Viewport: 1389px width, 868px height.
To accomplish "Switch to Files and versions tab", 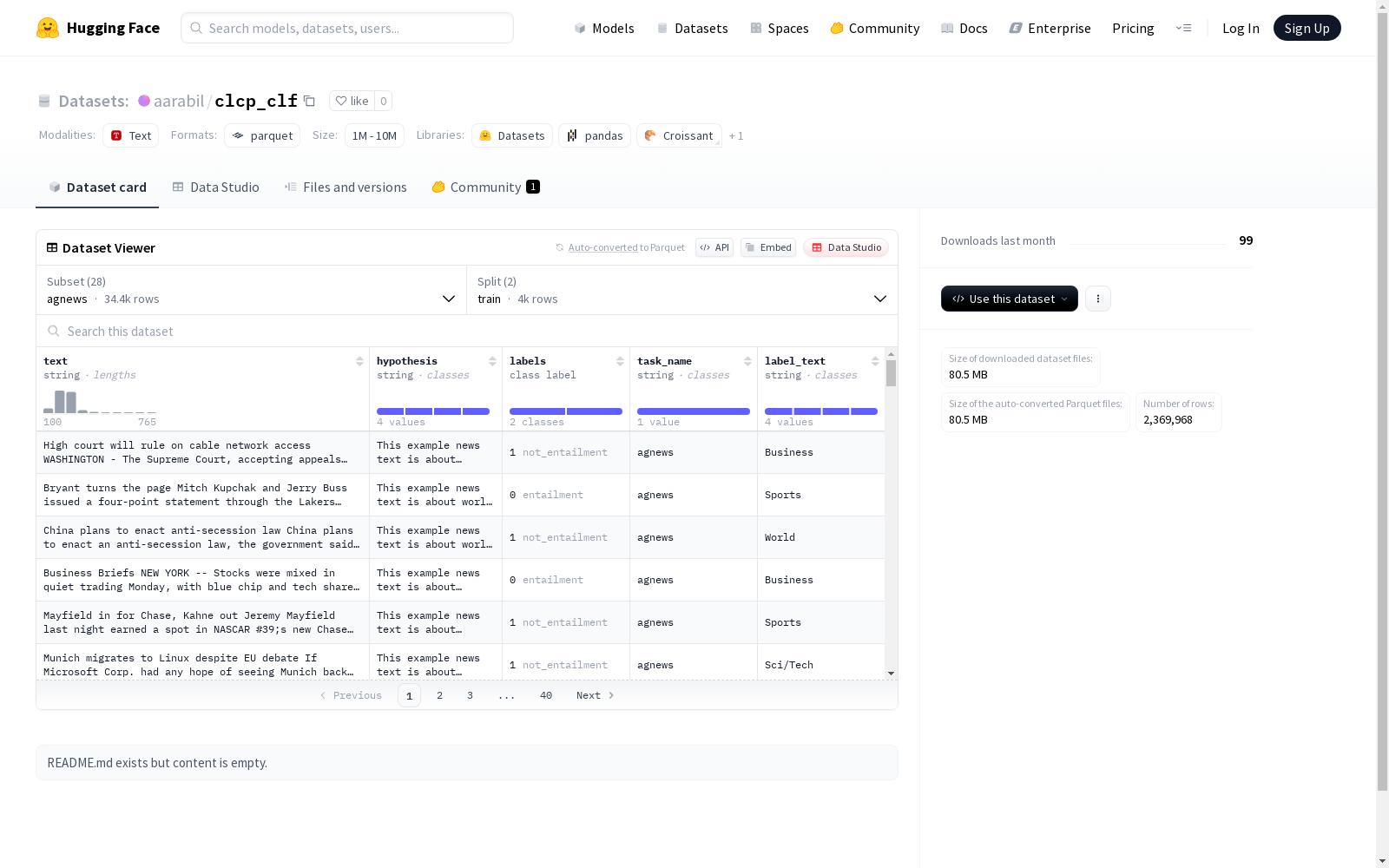I will [346, 187].
